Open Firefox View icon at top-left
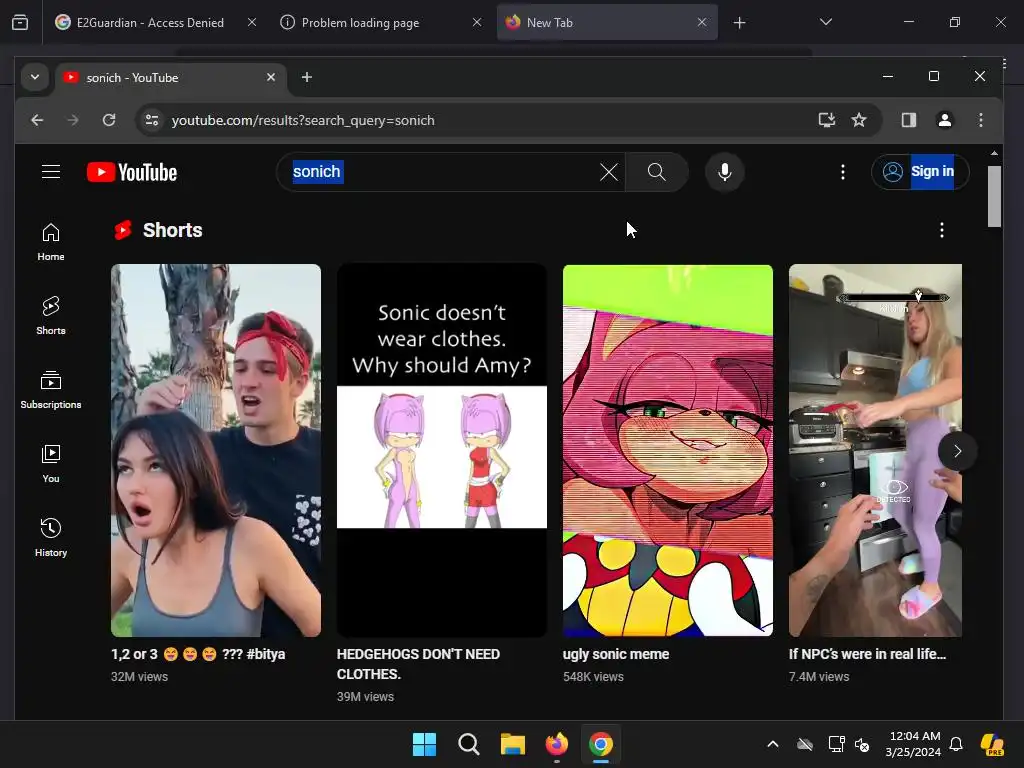 tap(20, 22)
